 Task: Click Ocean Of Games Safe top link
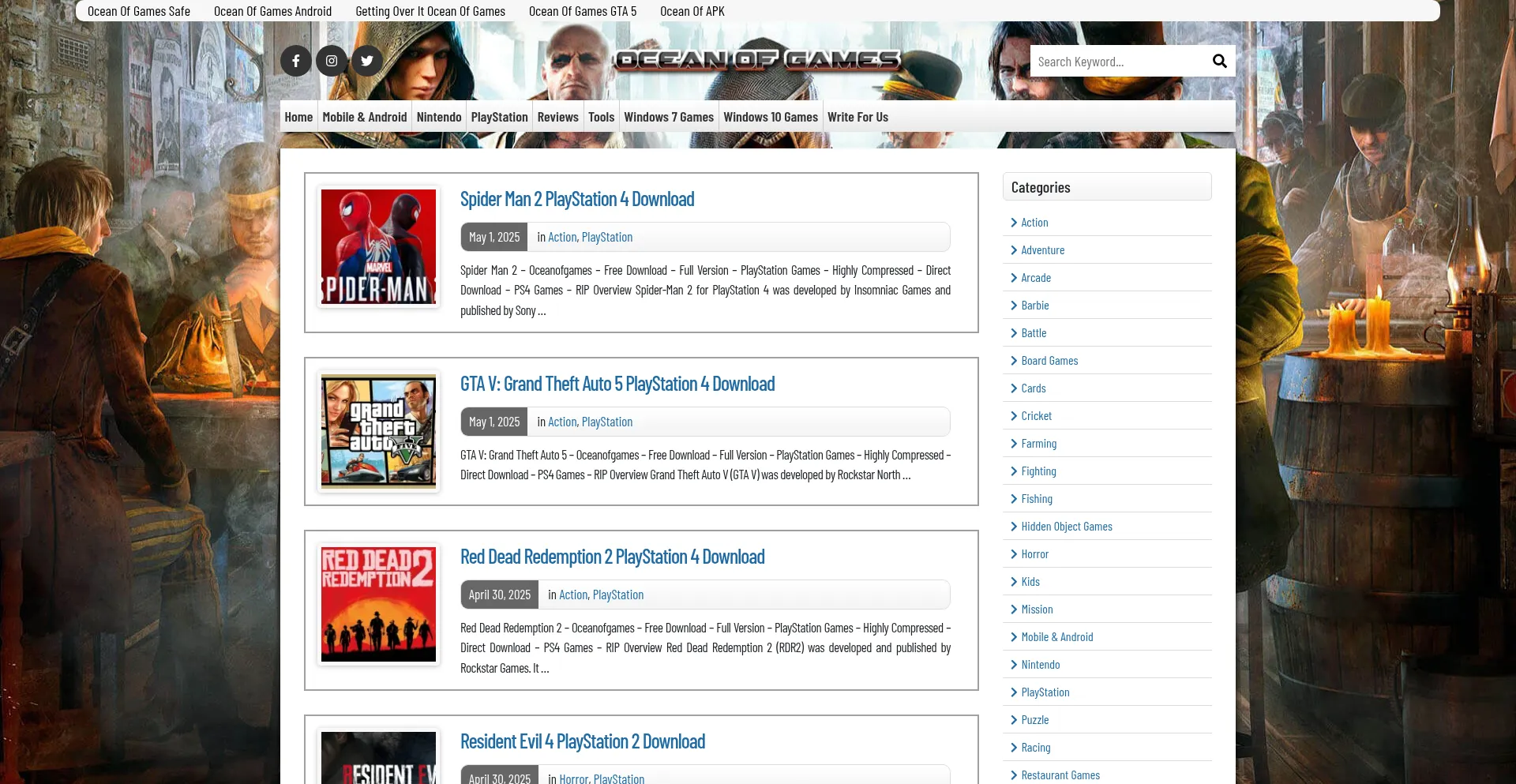click(x=139, y=11)
